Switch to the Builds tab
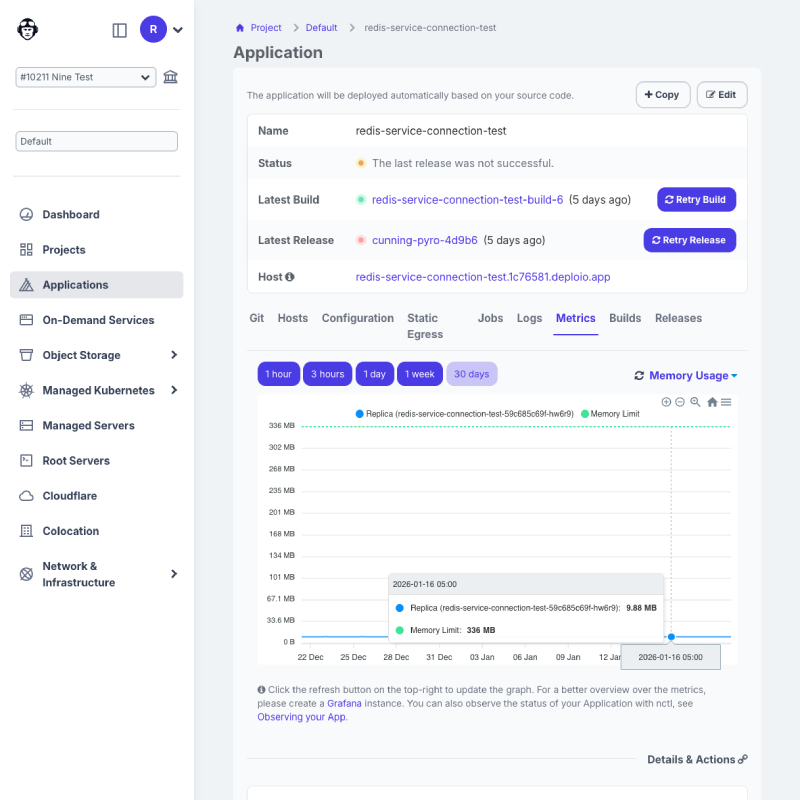Screen dimensions: 800x800 tap(625, 318)
